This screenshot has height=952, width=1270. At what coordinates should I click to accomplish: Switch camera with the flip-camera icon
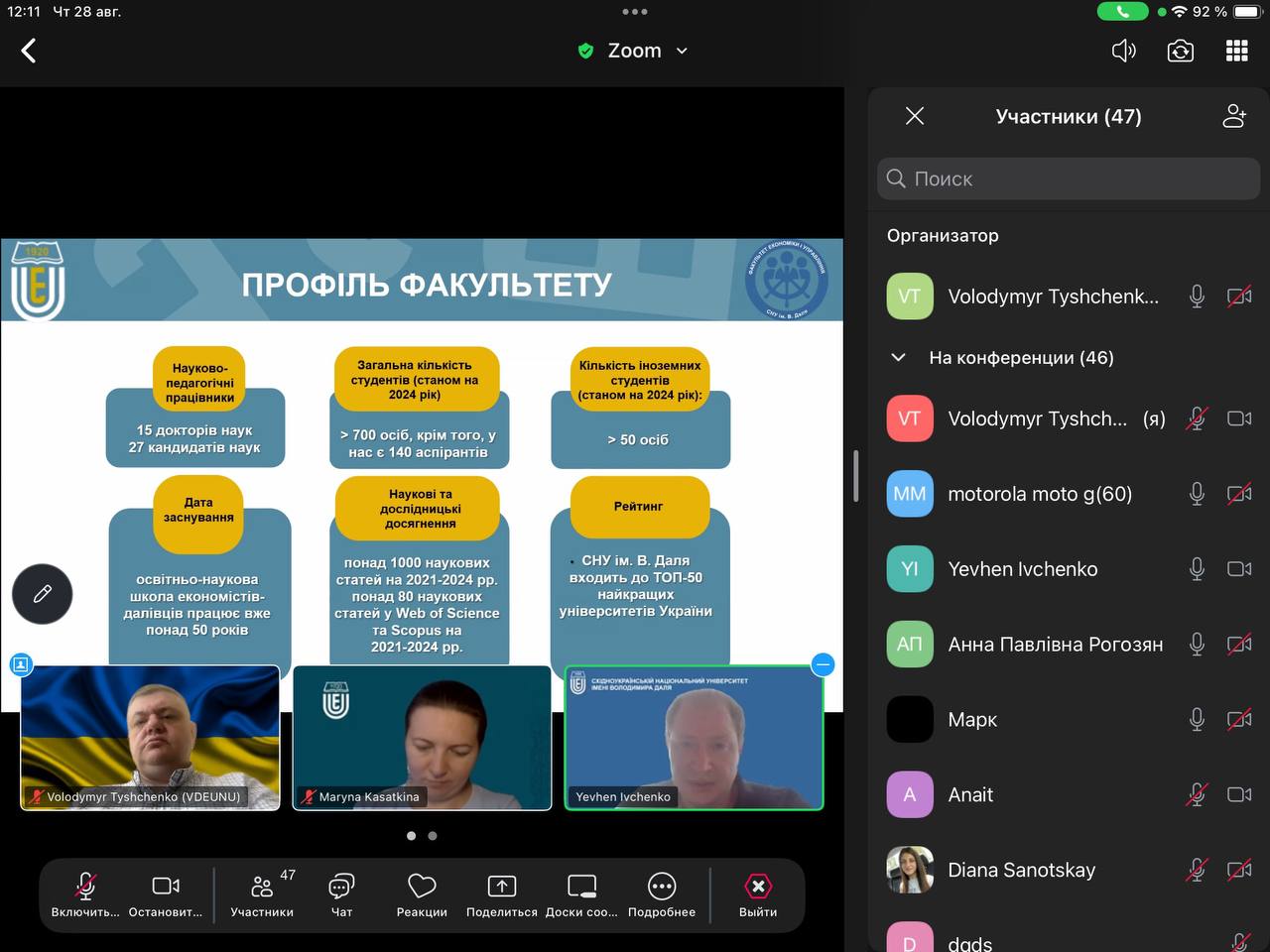(1181, 51)
